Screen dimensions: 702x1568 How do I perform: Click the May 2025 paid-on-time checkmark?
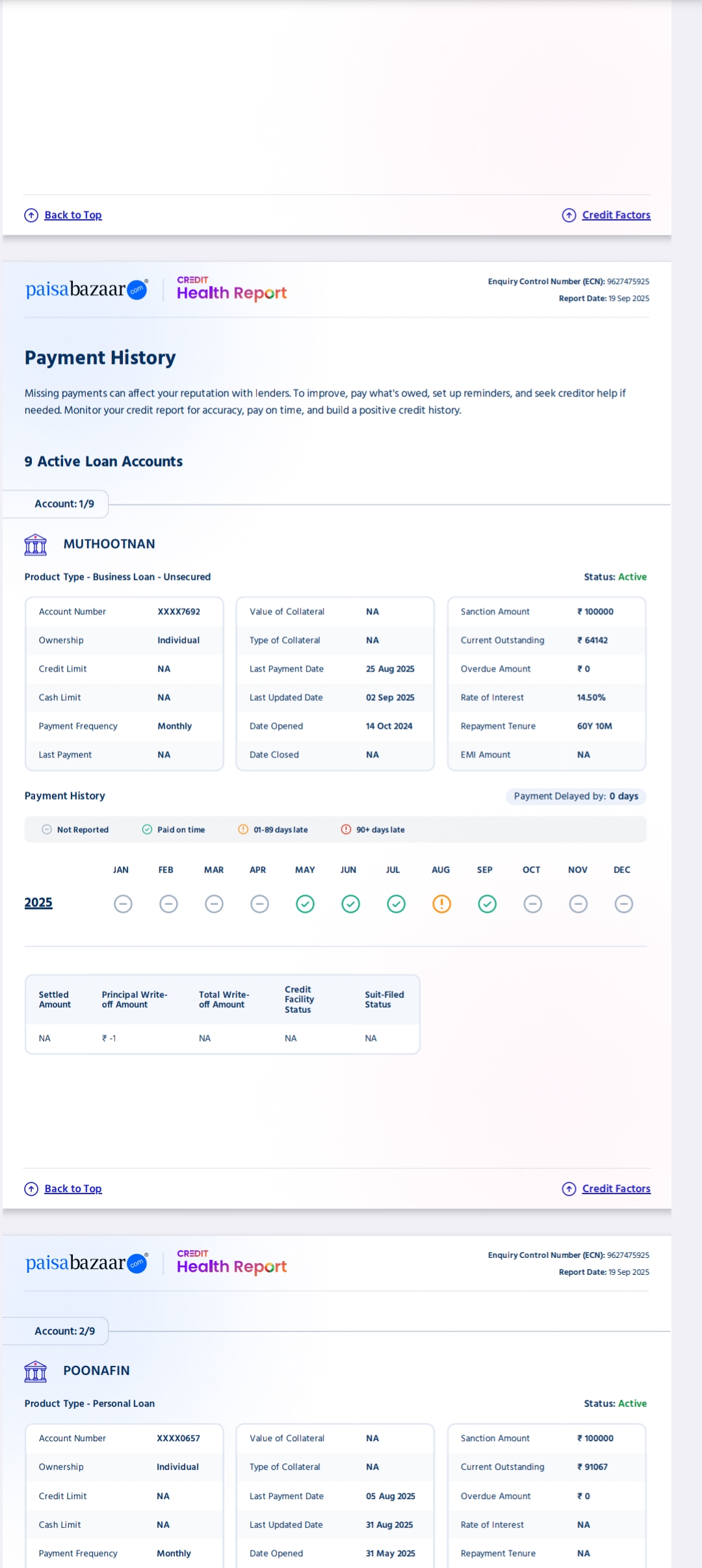305,904
